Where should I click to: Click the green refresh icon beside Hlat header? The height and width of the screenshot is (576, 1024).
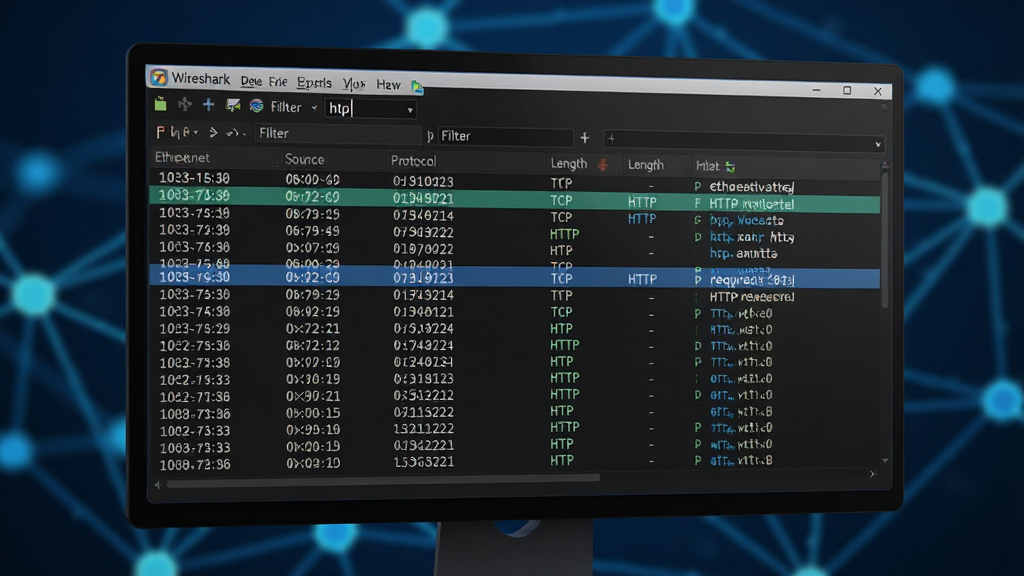pos(730,167)
